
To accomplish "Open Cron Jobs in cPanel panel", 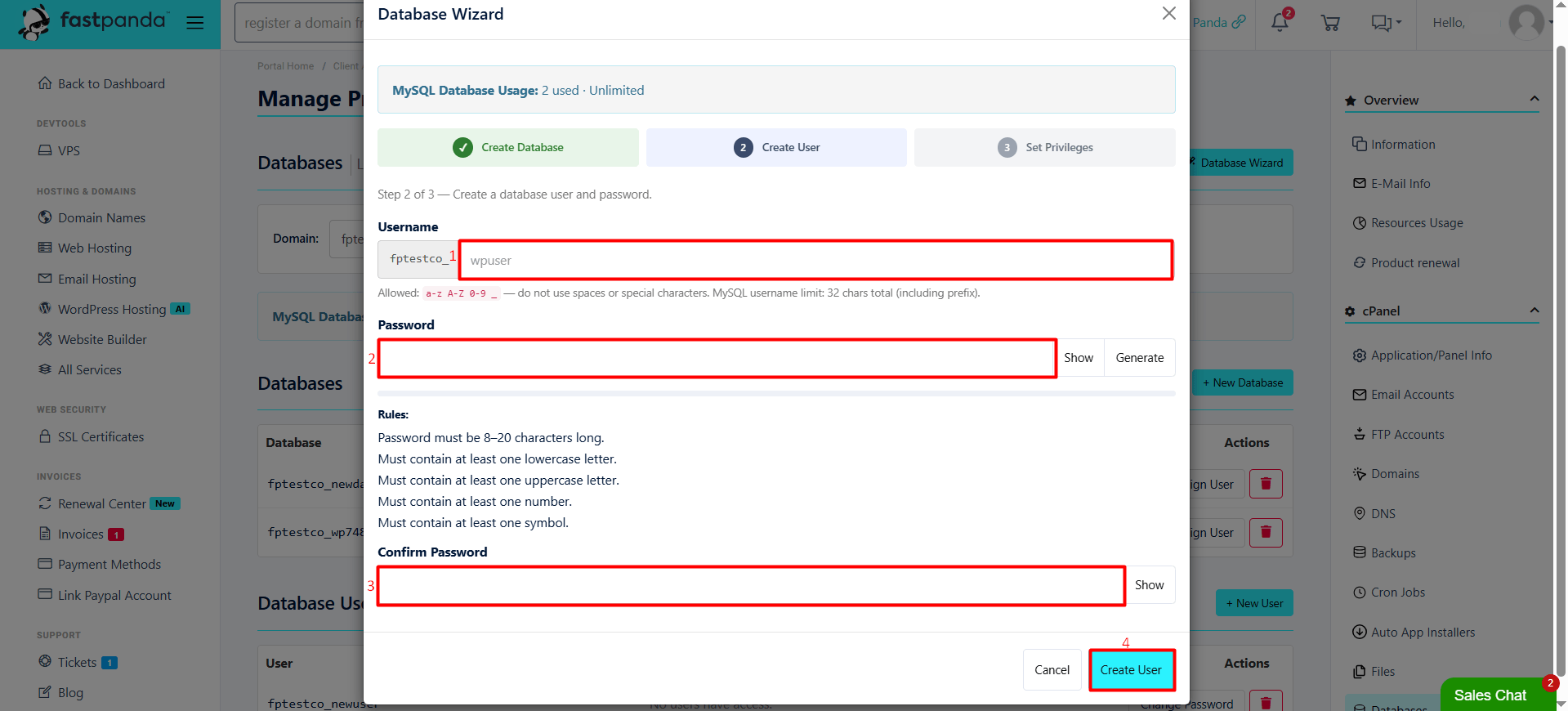I will click(x=1389, y=592).
